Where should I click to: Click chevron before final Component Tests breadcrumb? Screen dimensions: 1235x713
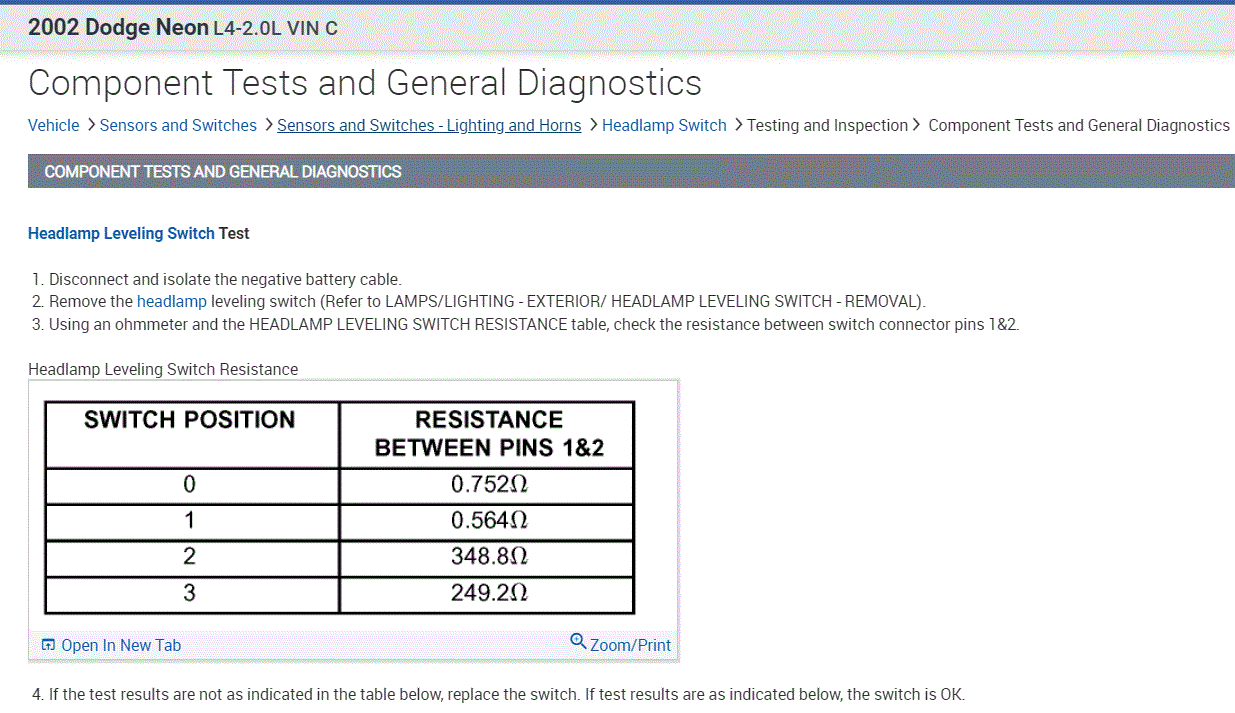click(916, 125)
